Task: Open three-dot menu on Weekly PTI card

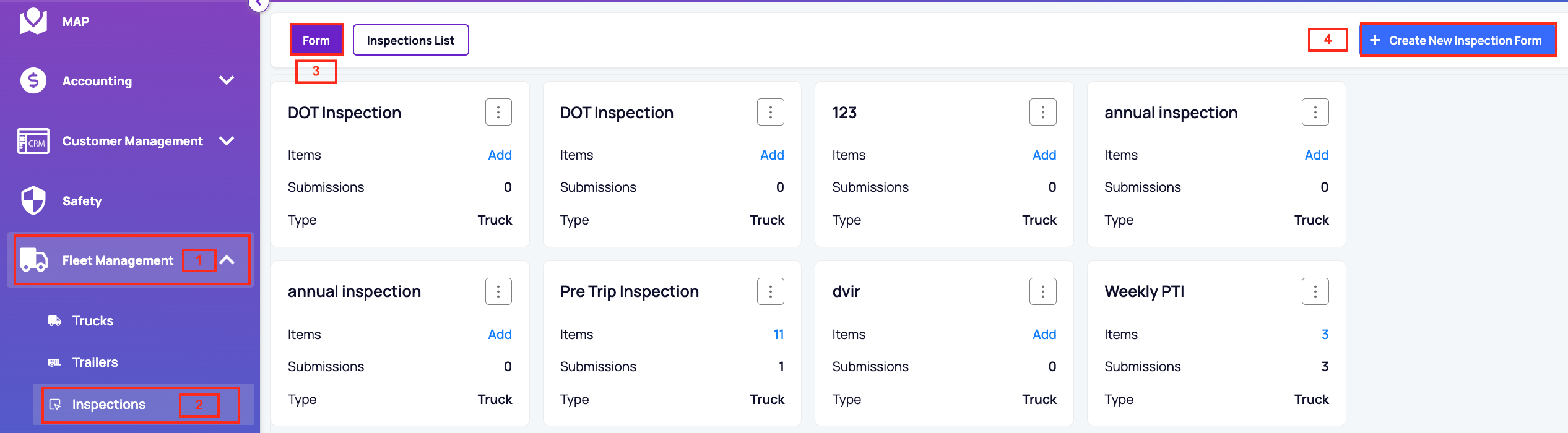Action: point(1315,291)
